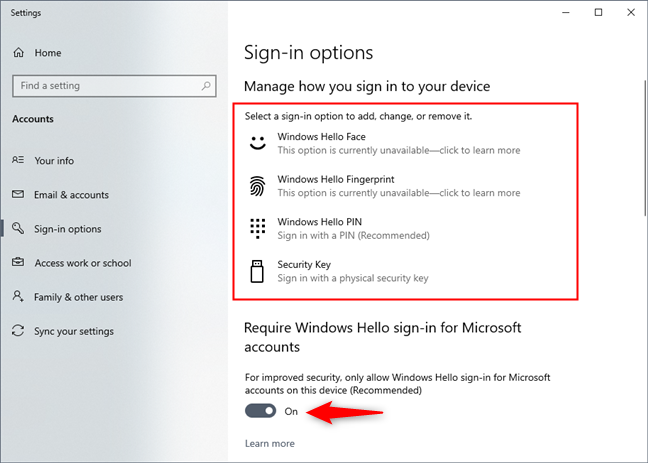Click the Your info person-card icon
Screen dimensions: 648x463
pyautogui.click(x=18, y=160)
